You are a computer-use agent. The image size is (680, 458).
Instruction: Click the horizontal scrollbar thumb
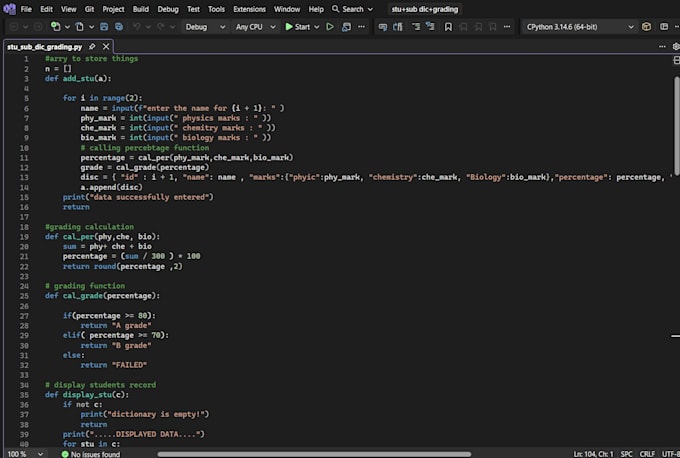(x=314, y=454)
